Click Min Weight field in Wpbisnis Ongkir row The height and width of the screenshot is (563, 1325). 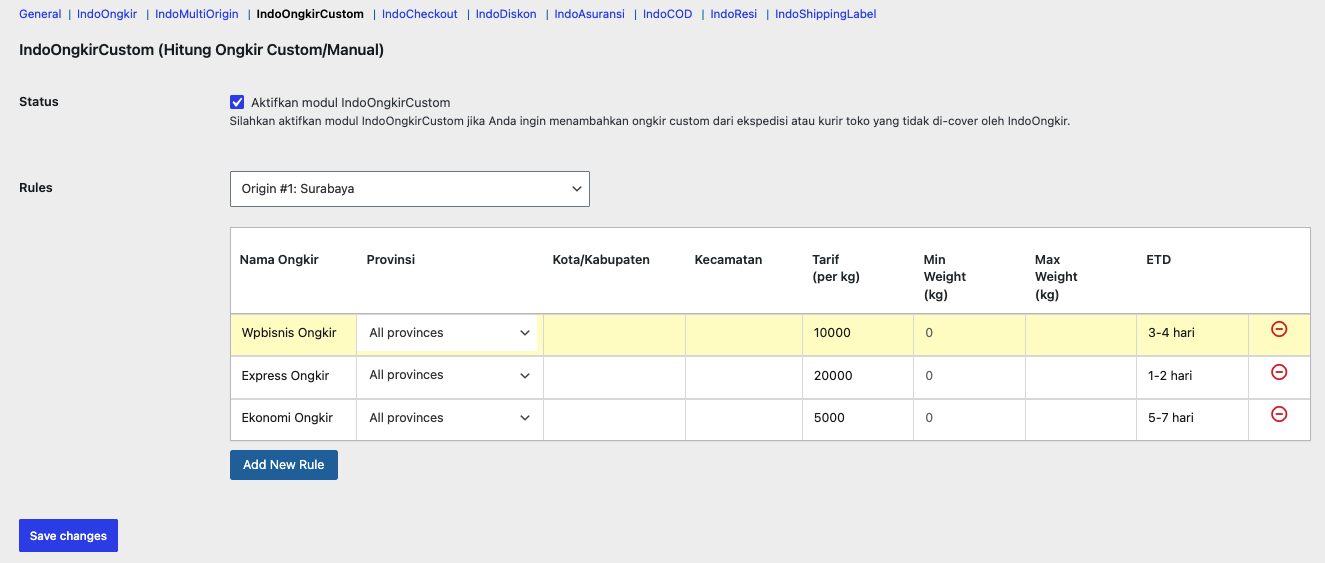pyautogui.click(x=969, y=333)
